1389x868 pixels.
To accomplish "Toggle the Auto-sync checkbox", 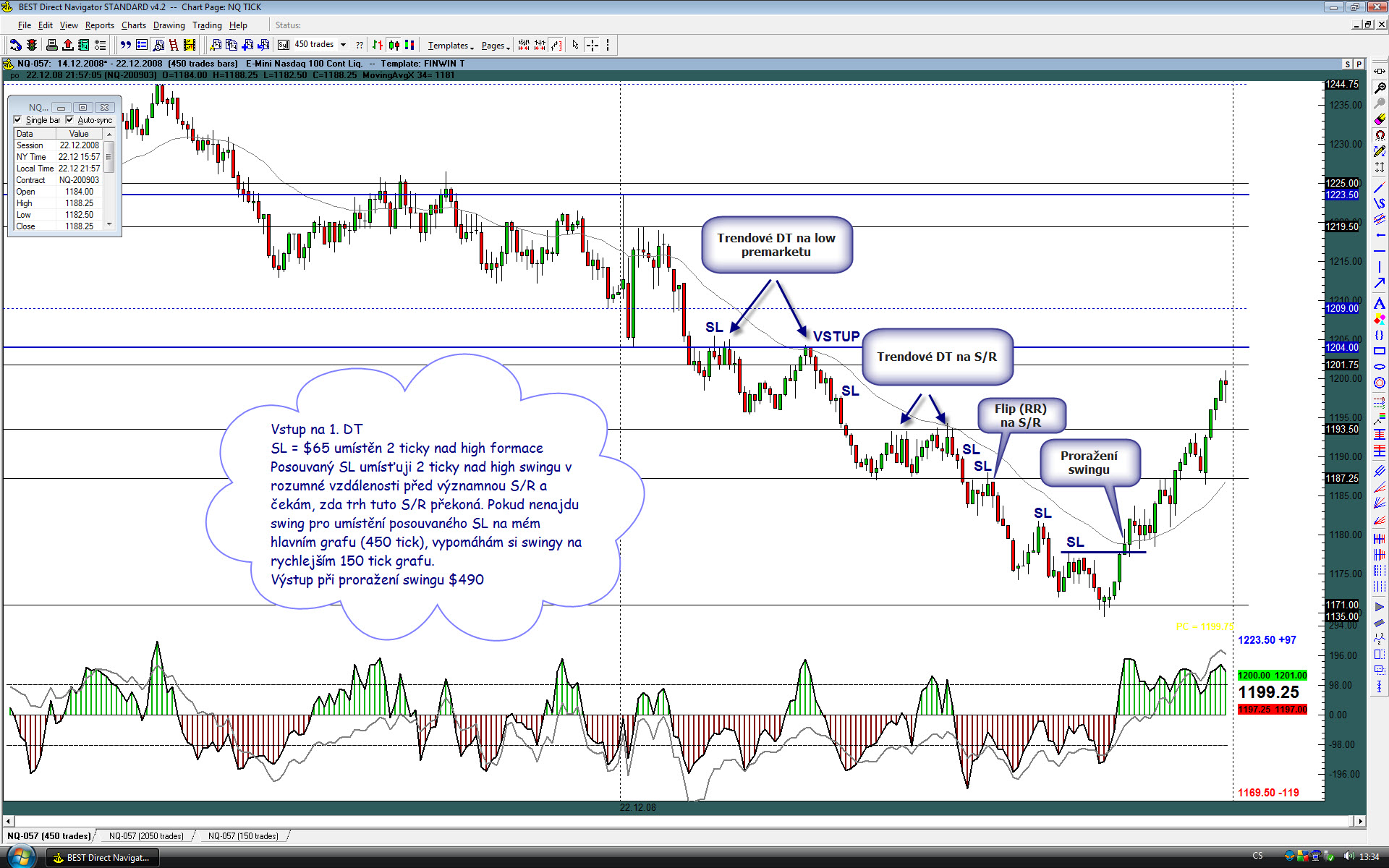I will click(x=70, y=120).
